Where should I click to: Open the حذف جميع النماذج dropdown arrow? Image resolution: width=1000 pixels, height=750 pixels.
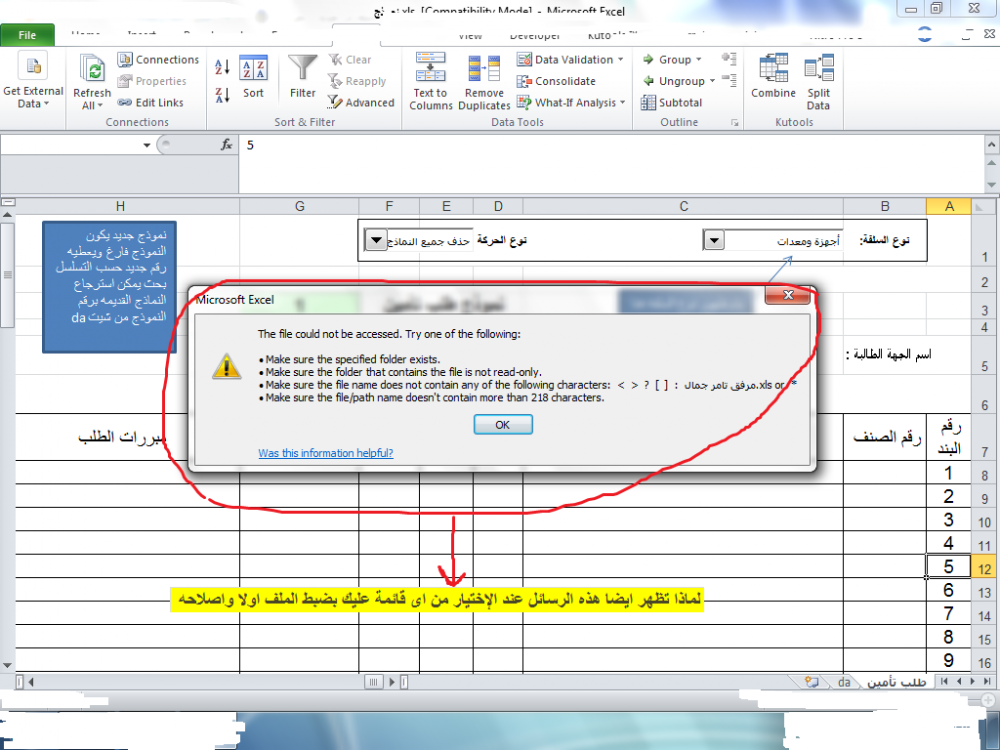(x=376, y=241)
